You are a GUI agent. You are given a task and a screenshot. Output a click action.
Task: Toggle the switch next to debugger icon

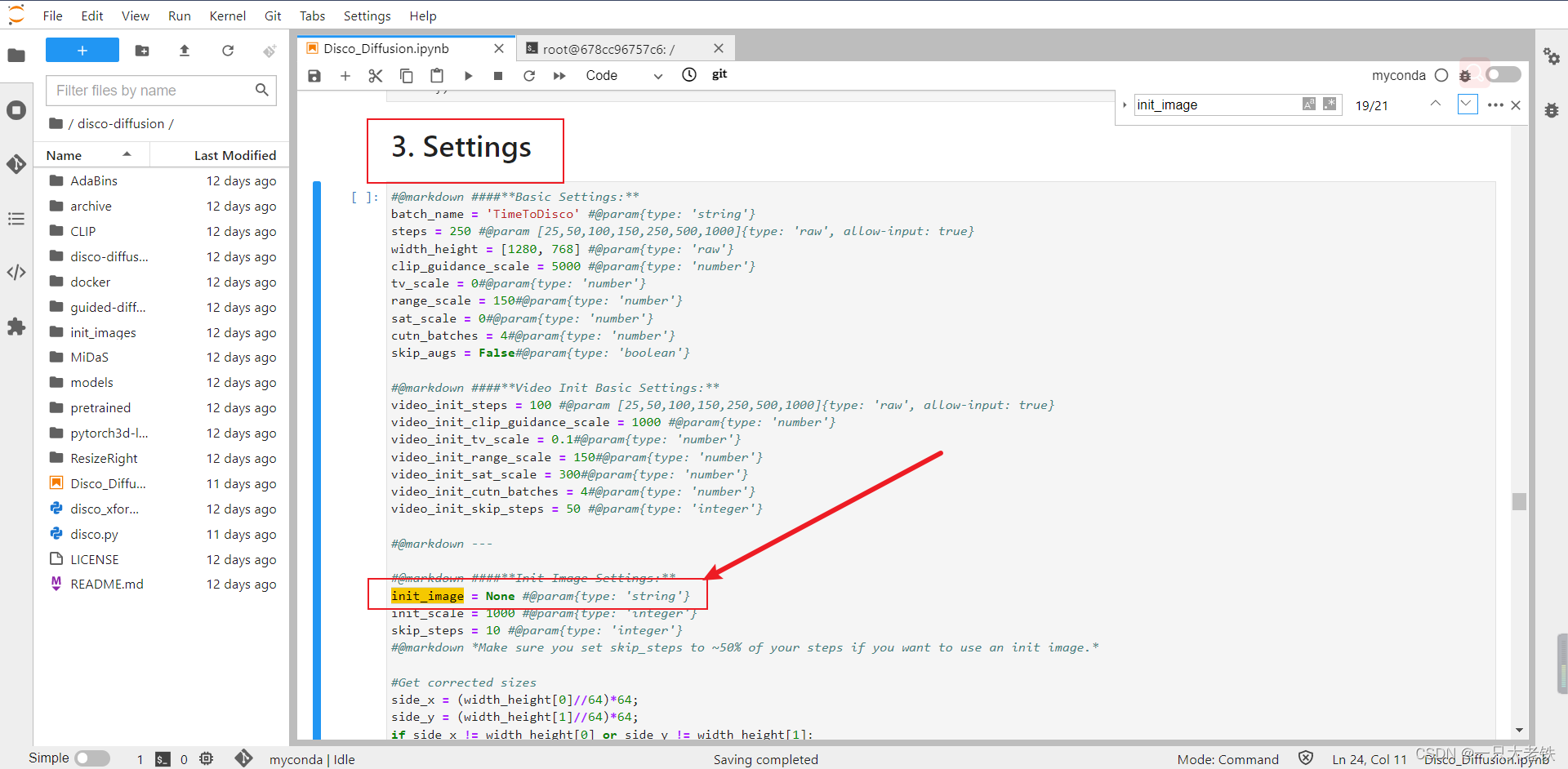[x=1503, y=74]
